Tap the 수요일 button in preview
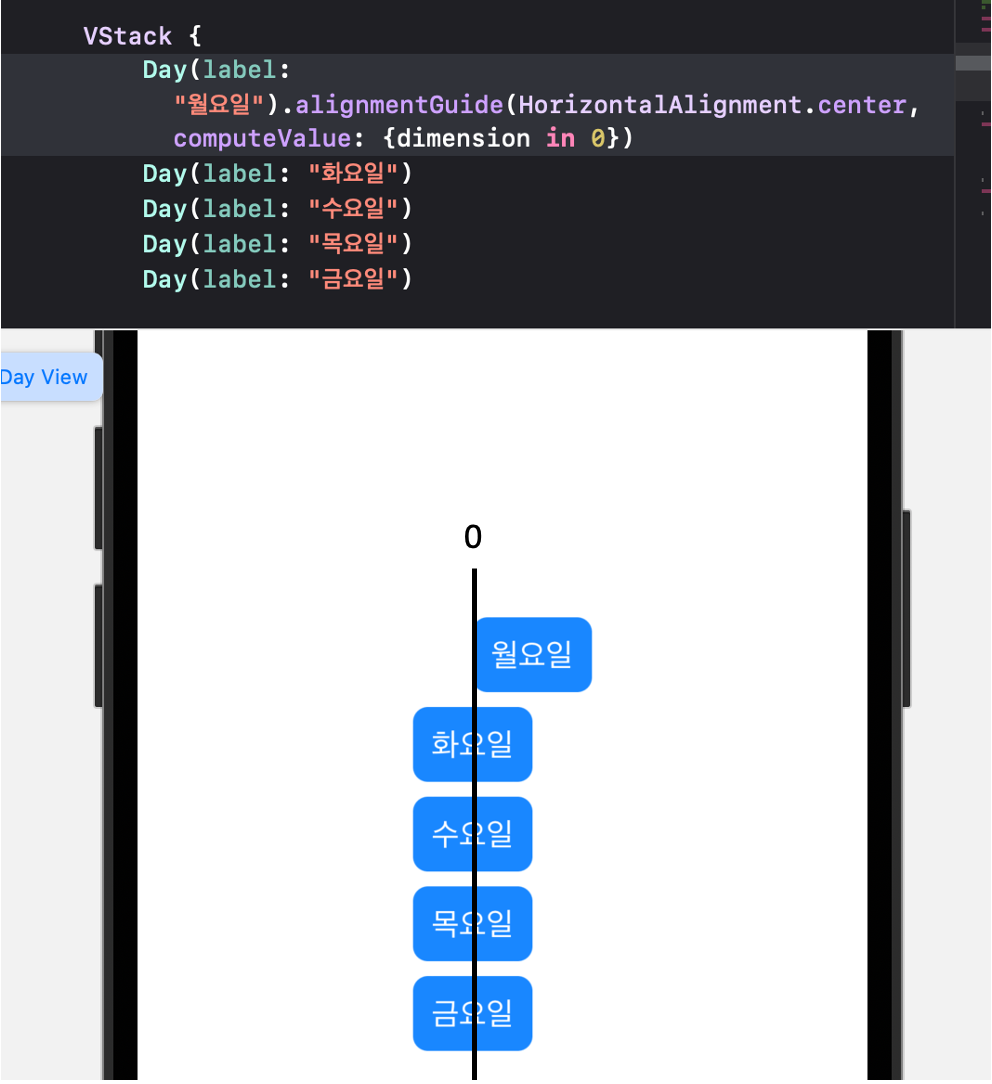Screen dimensions: 992x1084 pyautogui.click(x=472, y=834)
